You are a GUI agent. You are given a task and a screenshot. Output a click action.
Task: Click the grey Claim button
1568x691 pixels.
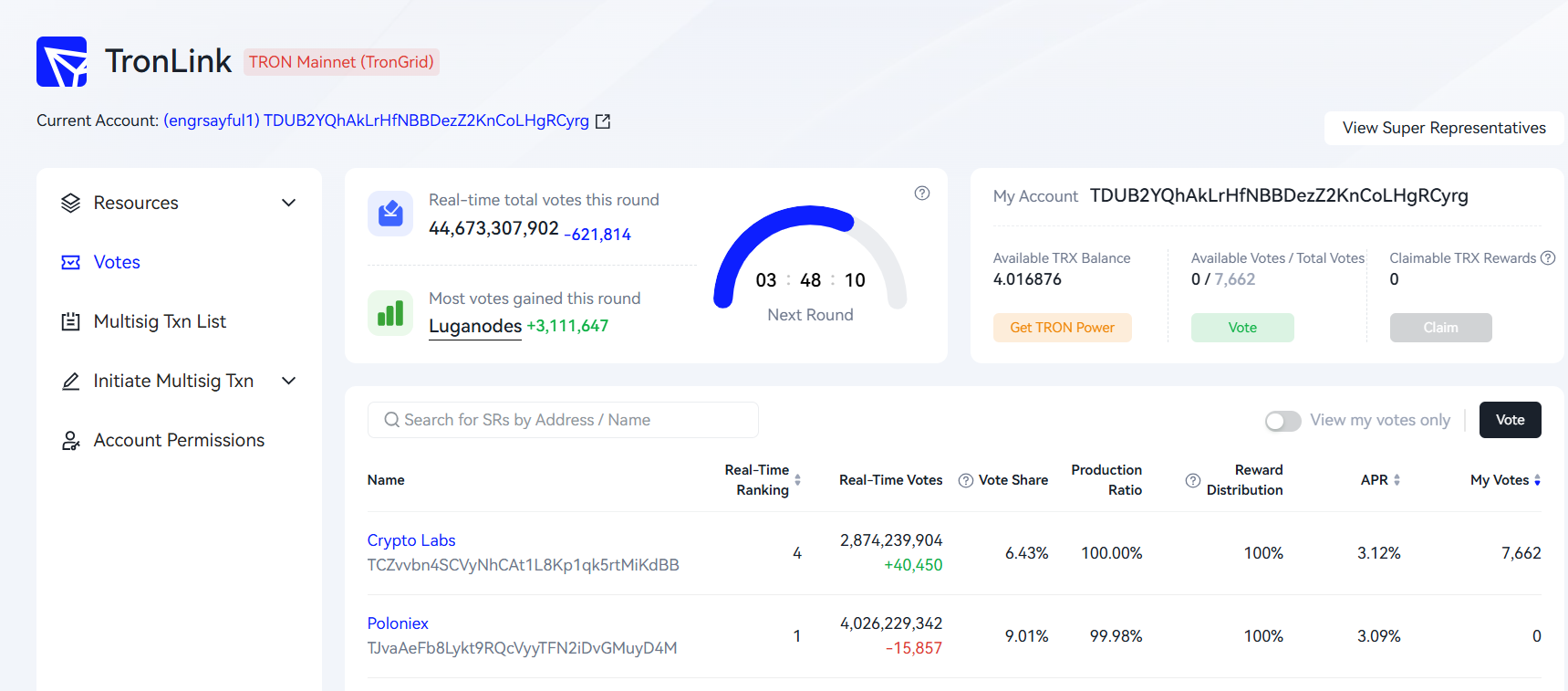1441,328
